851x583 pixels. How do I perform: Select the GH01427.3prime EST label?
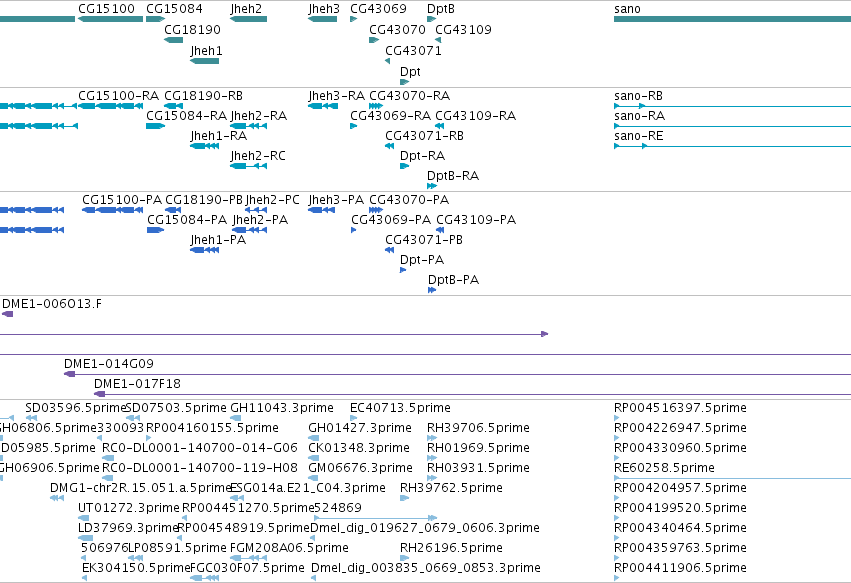click(360, 428)
